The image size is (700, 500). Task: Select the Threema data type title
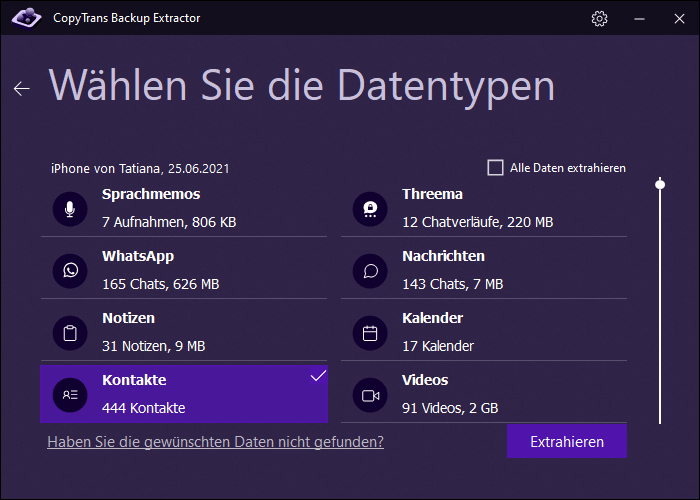[432, 194]
